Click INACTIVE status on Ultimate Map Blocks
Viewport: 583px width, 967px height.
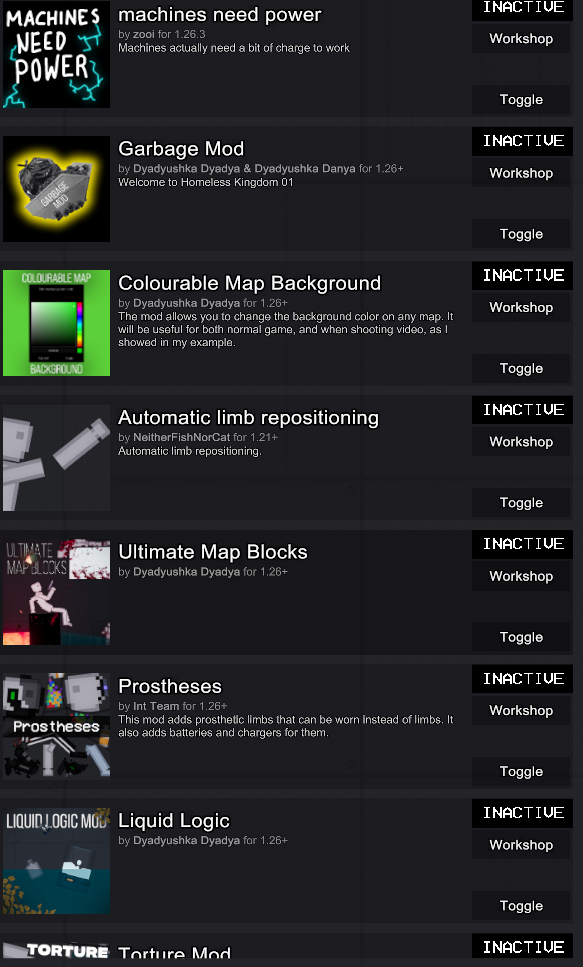click(521, 544)
